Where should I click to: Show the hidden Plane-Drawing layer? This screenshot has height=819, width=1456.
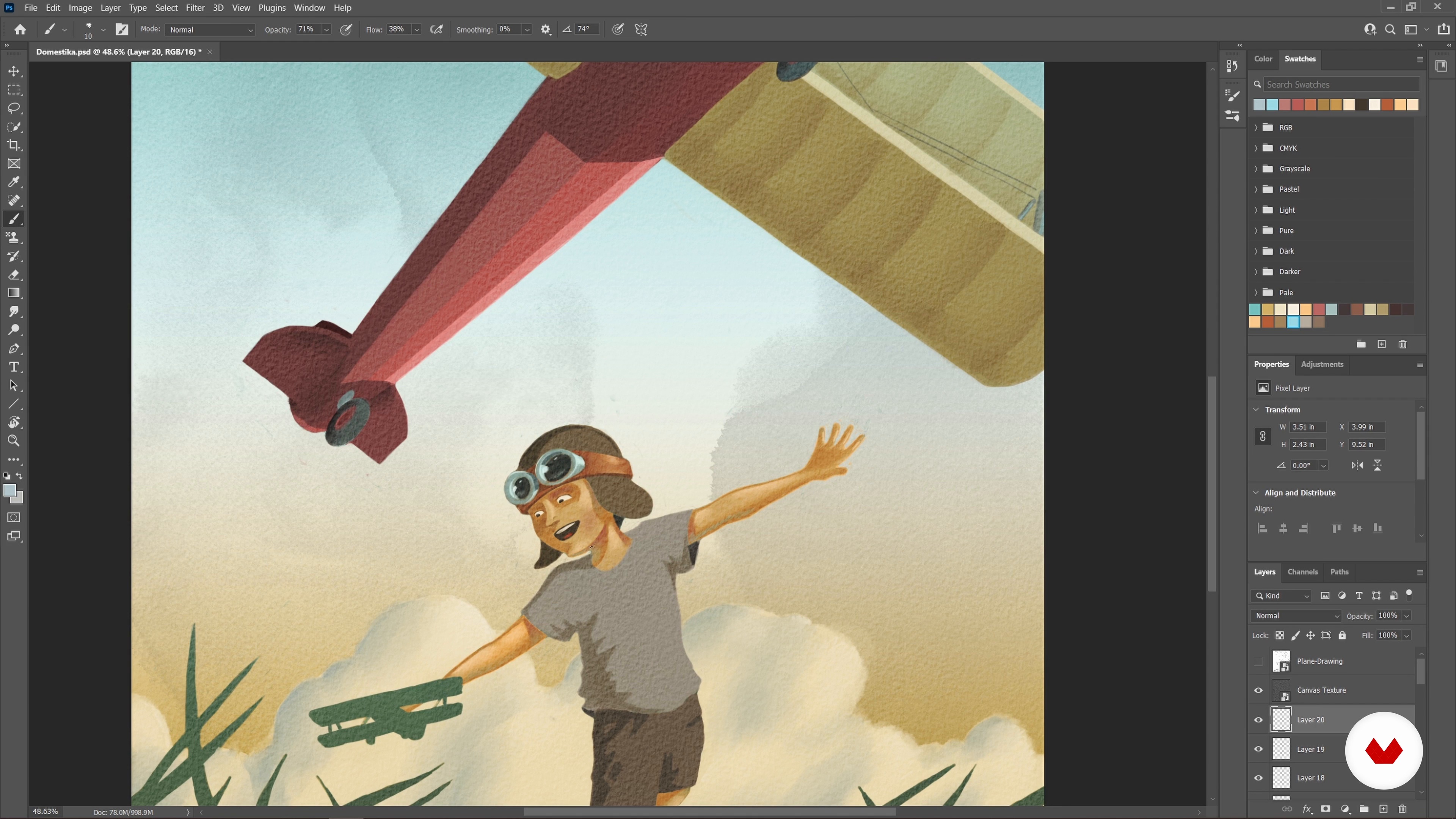[x=1259, y=661]
